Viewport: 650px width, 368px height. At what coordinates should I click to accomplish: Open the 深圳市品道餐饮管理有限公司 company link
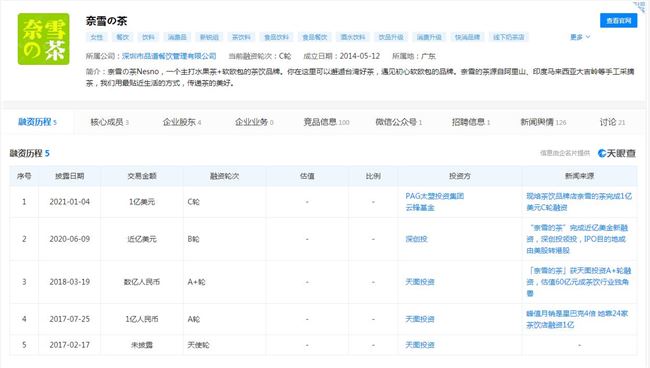169,56
